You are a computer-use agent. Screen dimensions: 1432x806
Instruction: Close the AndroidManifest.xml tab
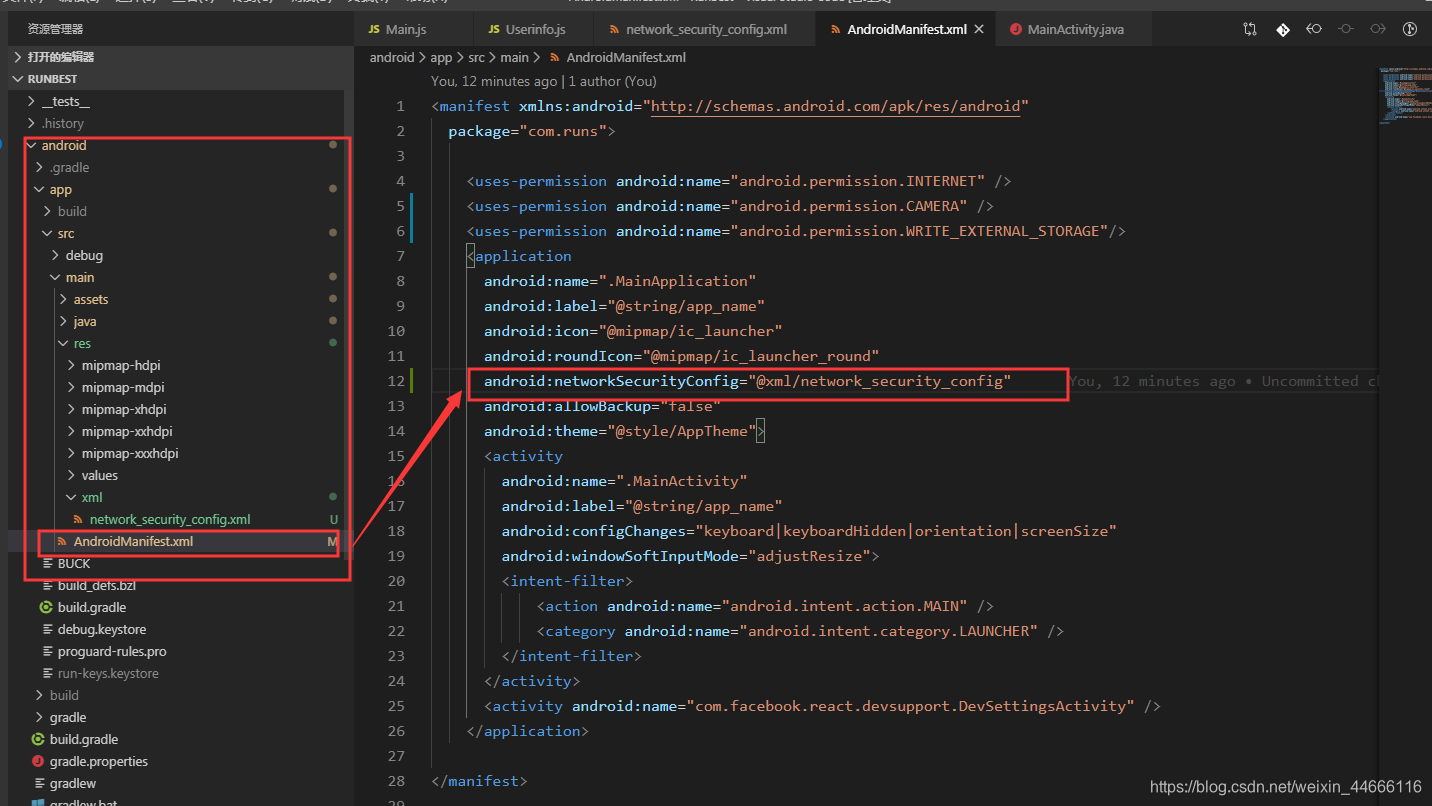[979, 30]
